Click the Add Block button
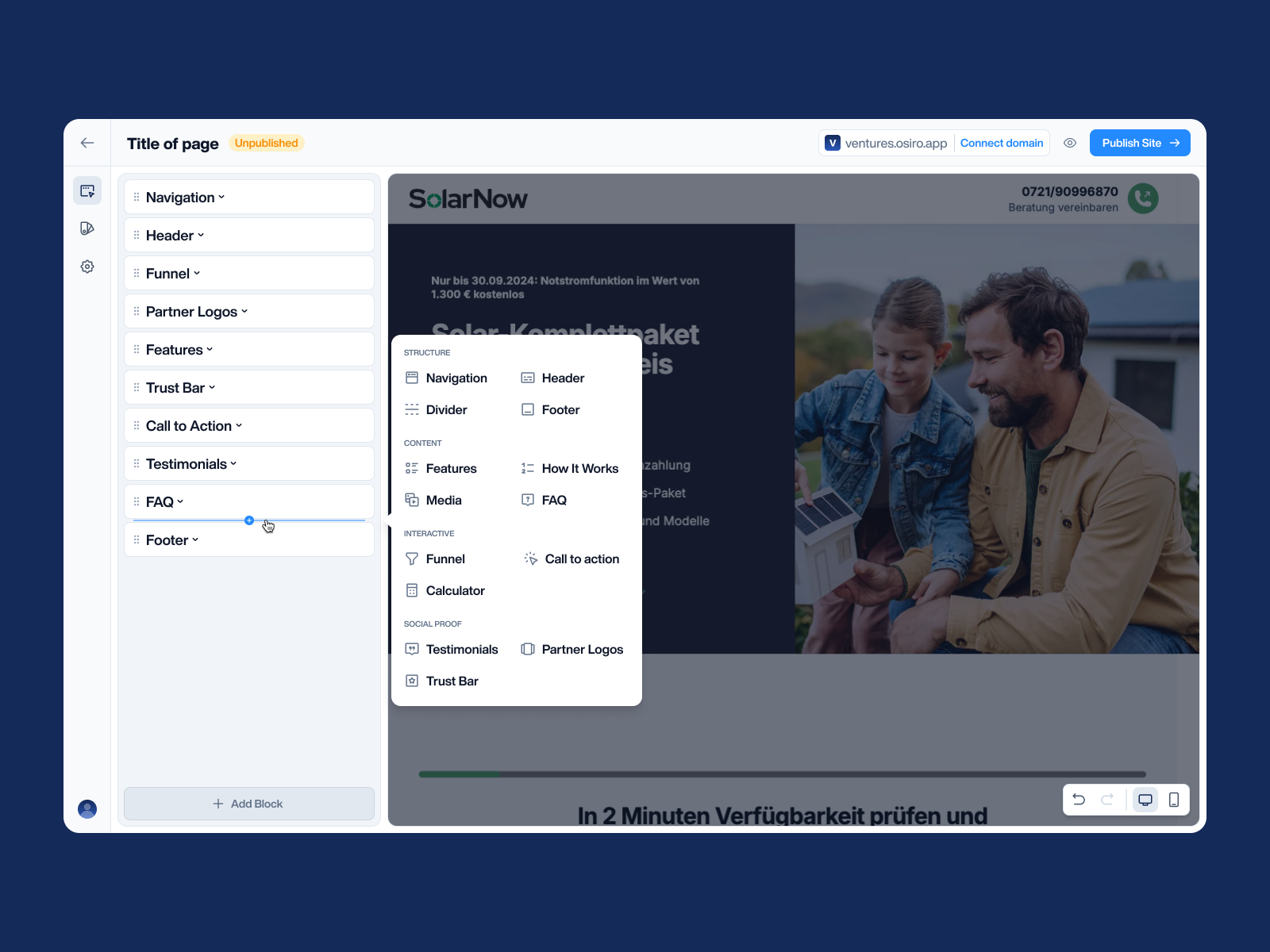The width and height of the screenshot is (1270, 952). pos(249,804)
